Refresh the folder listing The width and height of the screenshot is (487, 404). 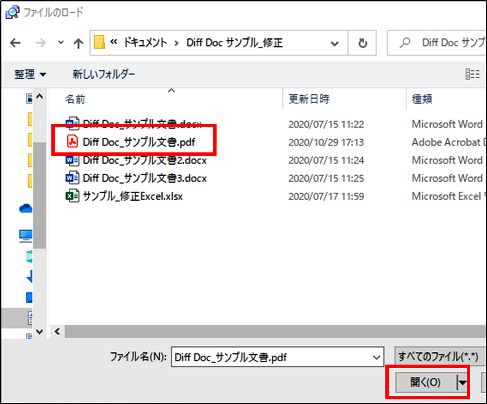(x=362, y=43)
